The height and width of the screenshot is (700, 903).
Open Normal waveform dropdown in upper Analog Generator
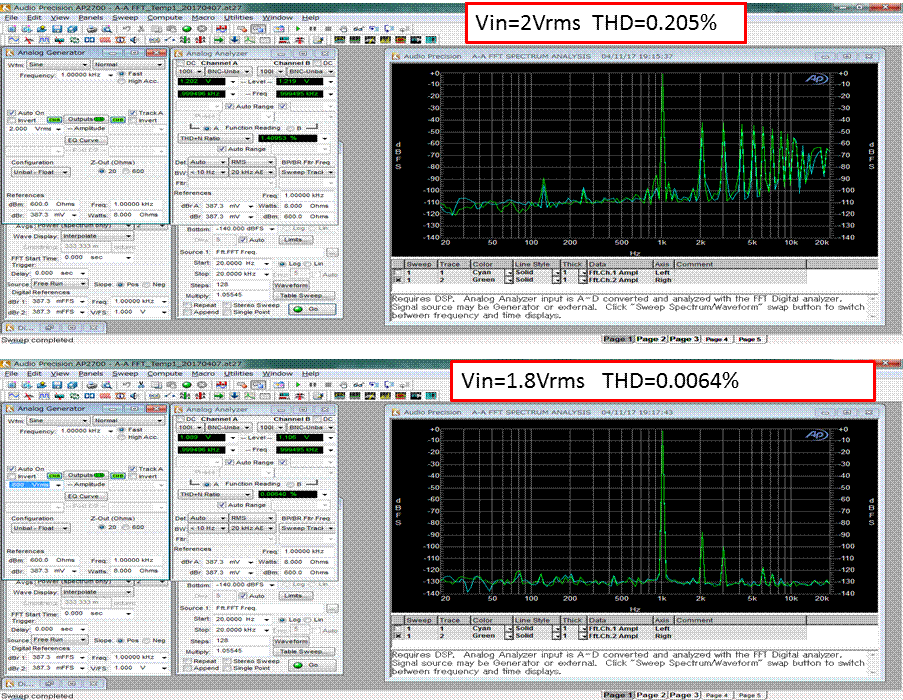[128, 64]
